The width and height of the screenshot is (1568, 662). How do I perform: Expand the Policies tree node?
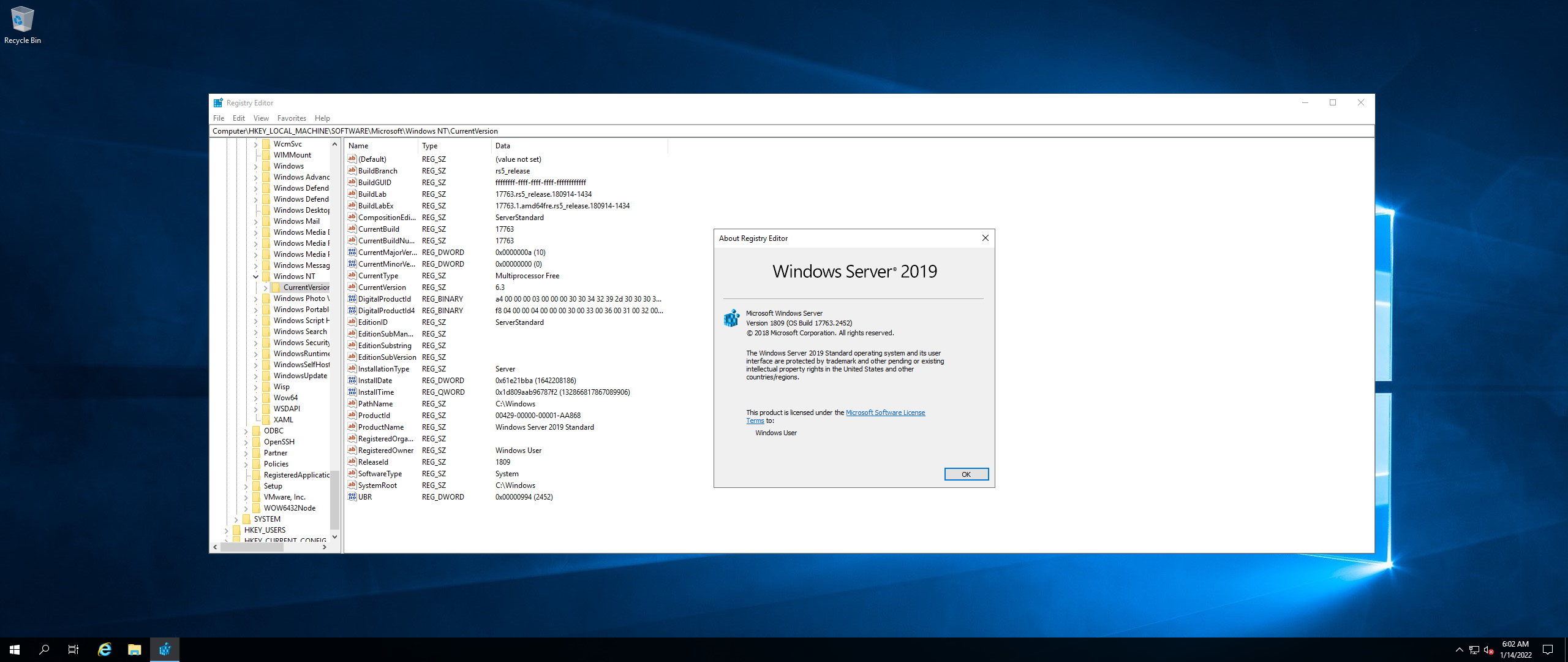(246, 464)
